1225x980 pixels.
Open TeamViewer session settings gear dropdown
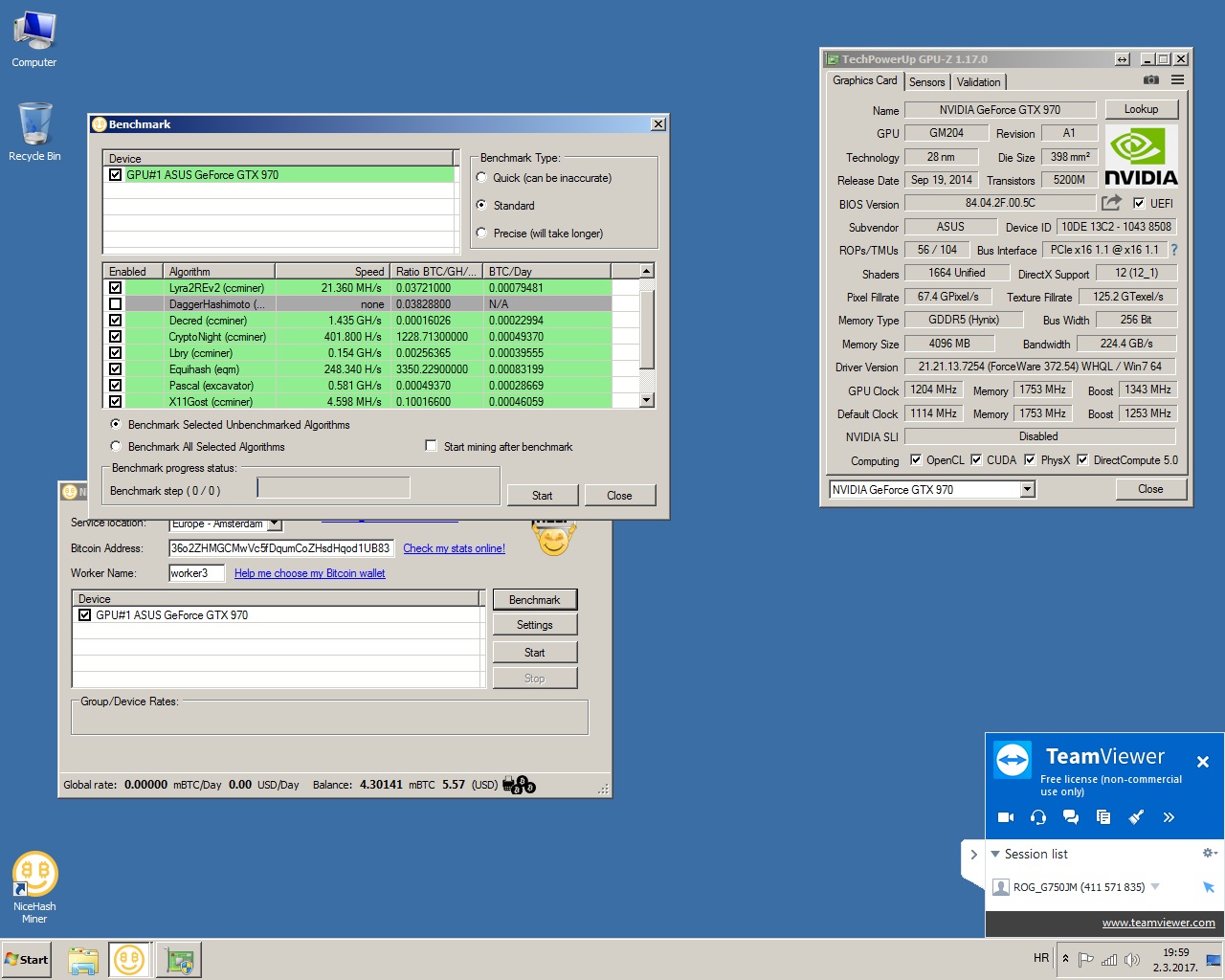(1210, 853)
